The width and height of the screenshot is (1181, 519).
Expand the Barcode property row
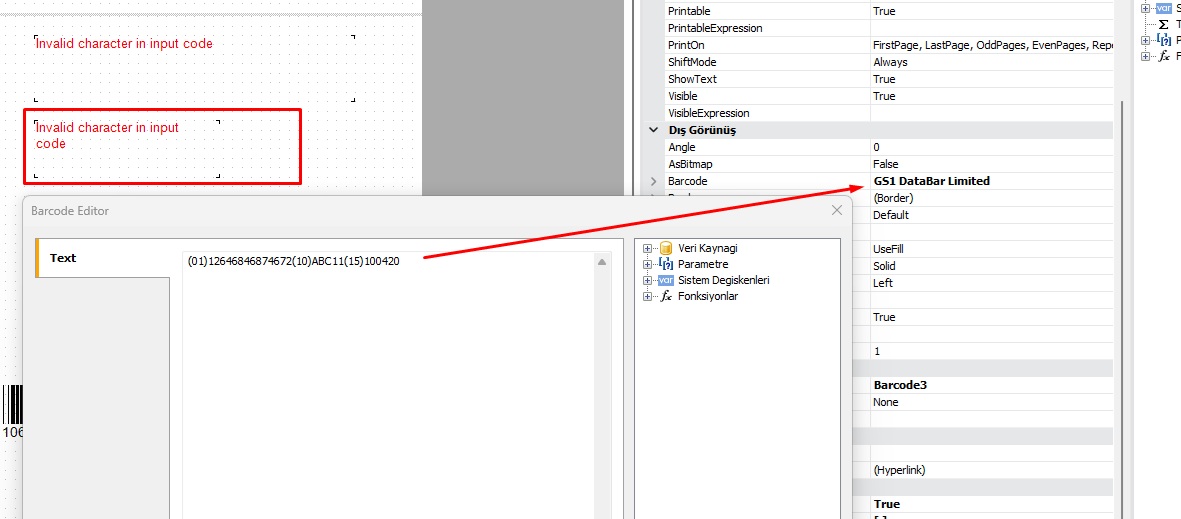[x=654, y=181]
